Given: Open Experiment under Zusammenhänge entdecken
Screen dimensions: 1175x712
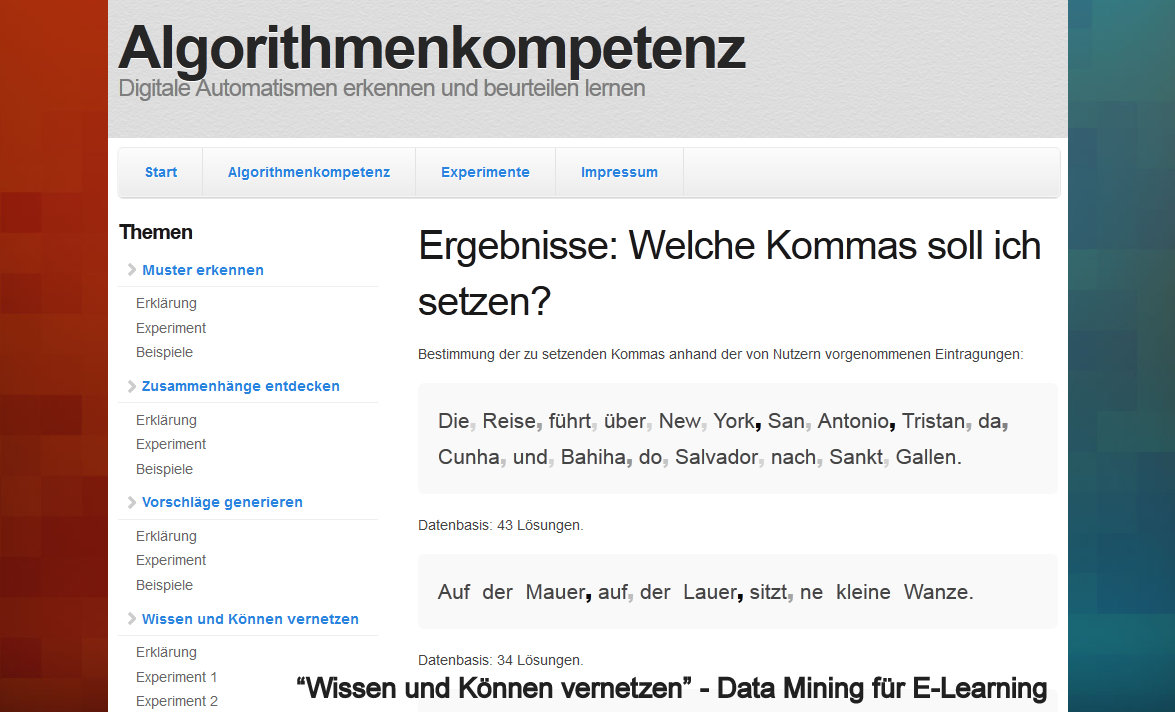Looking at the screenshot, I should (x=171, y=444).
